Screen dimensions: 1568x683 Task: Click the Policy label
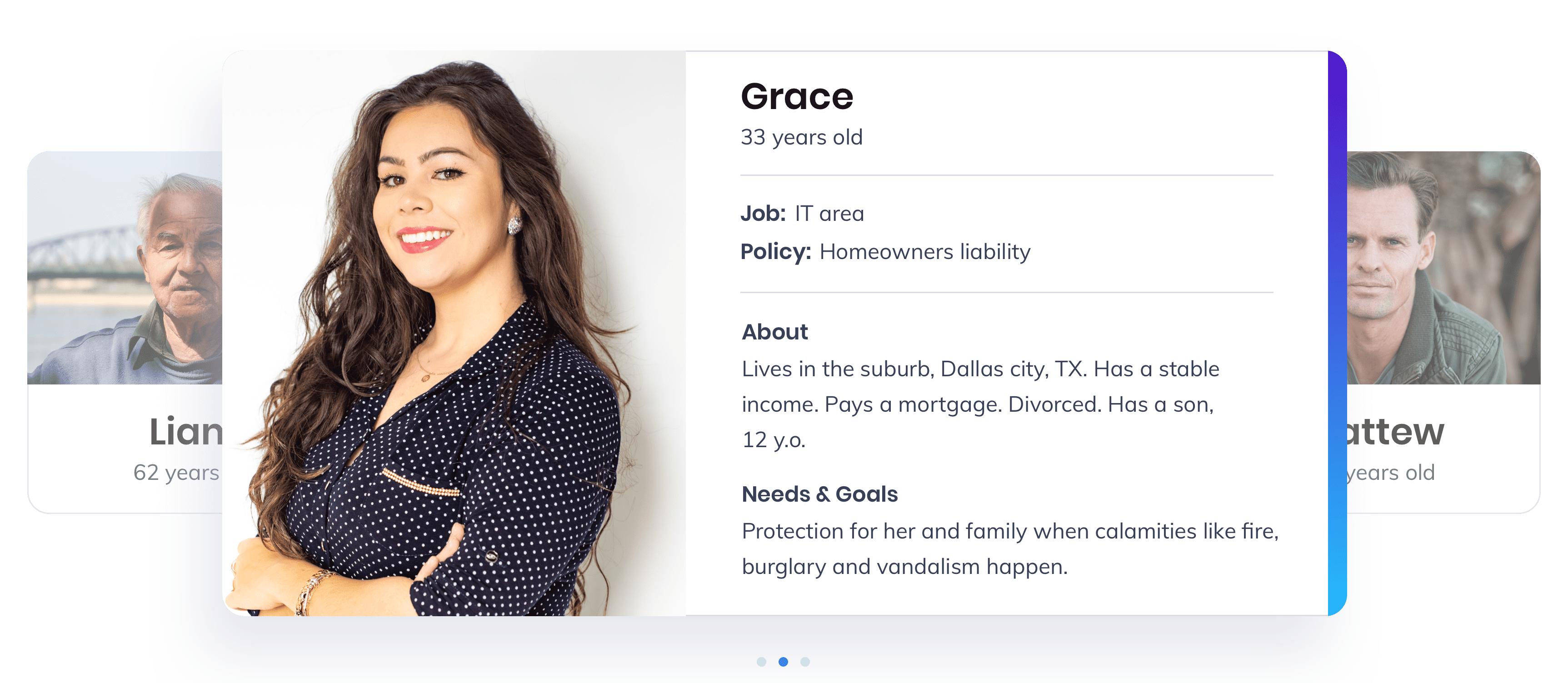(x=775, y=252)
